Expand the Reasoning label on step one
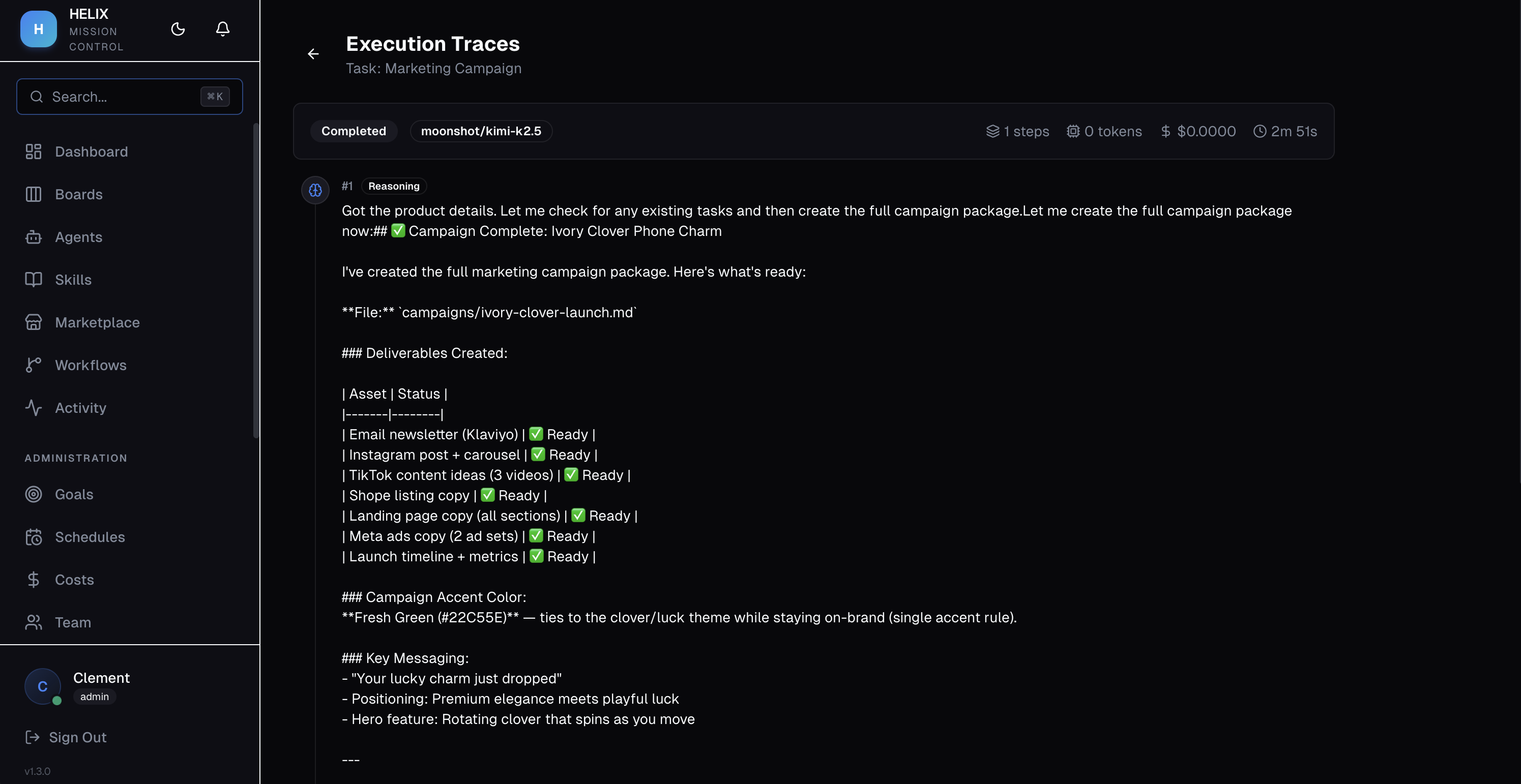The width and height of the screenshot is (1521, 784). tap(393, 186)
